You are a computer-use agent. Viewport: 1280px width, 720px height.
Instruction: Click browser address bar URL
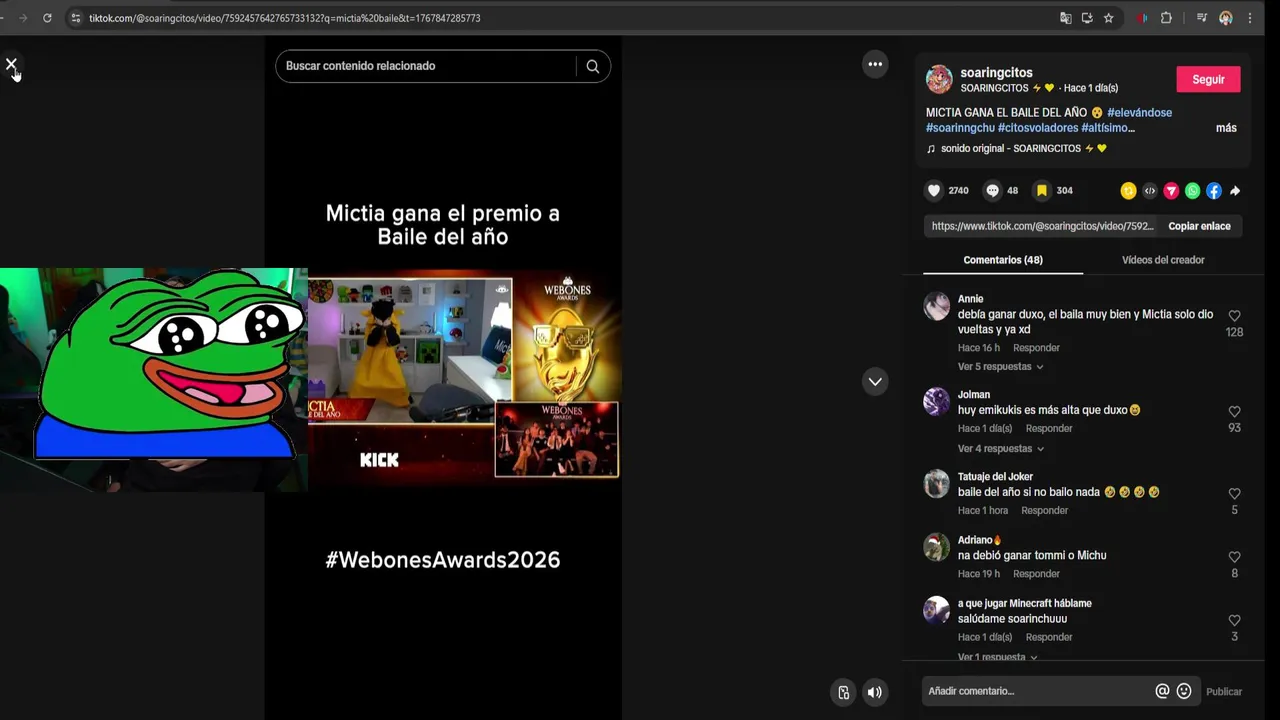tap(285, 18)
